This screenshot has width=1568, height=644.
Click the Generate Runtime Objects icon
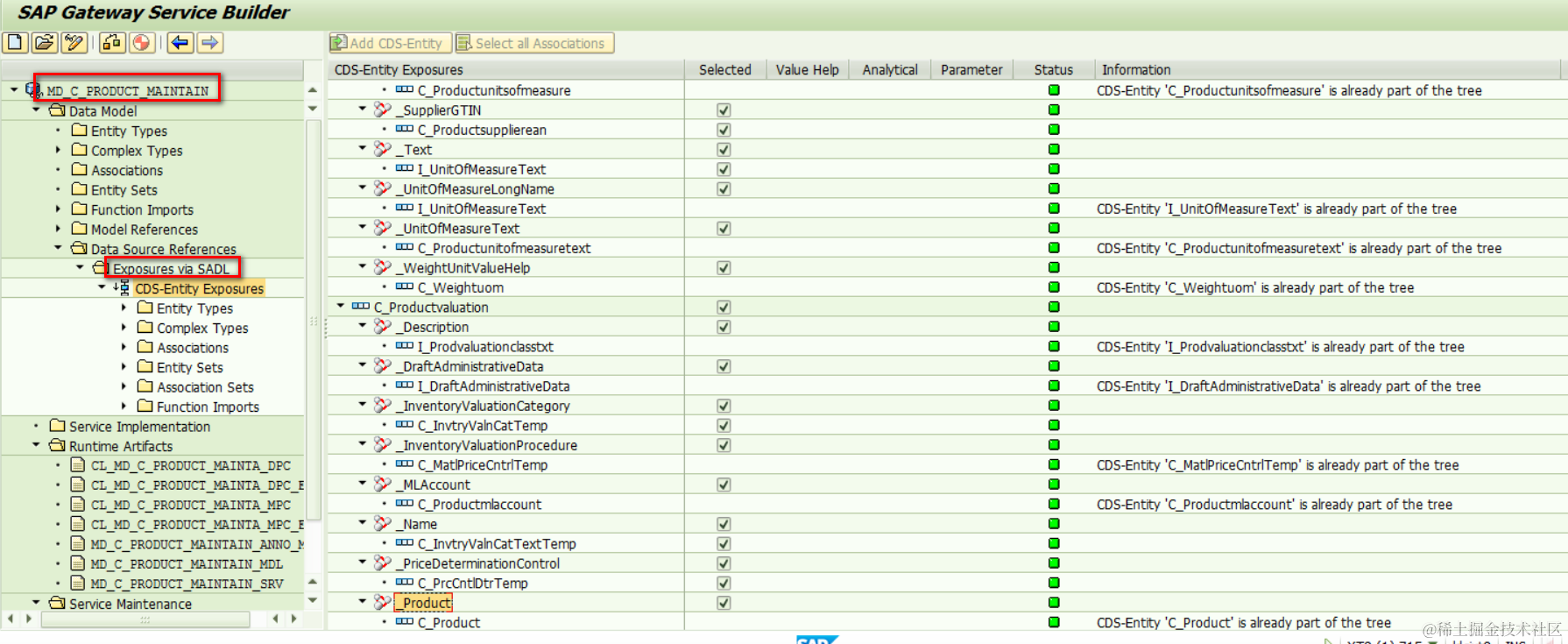pos(142,42)
